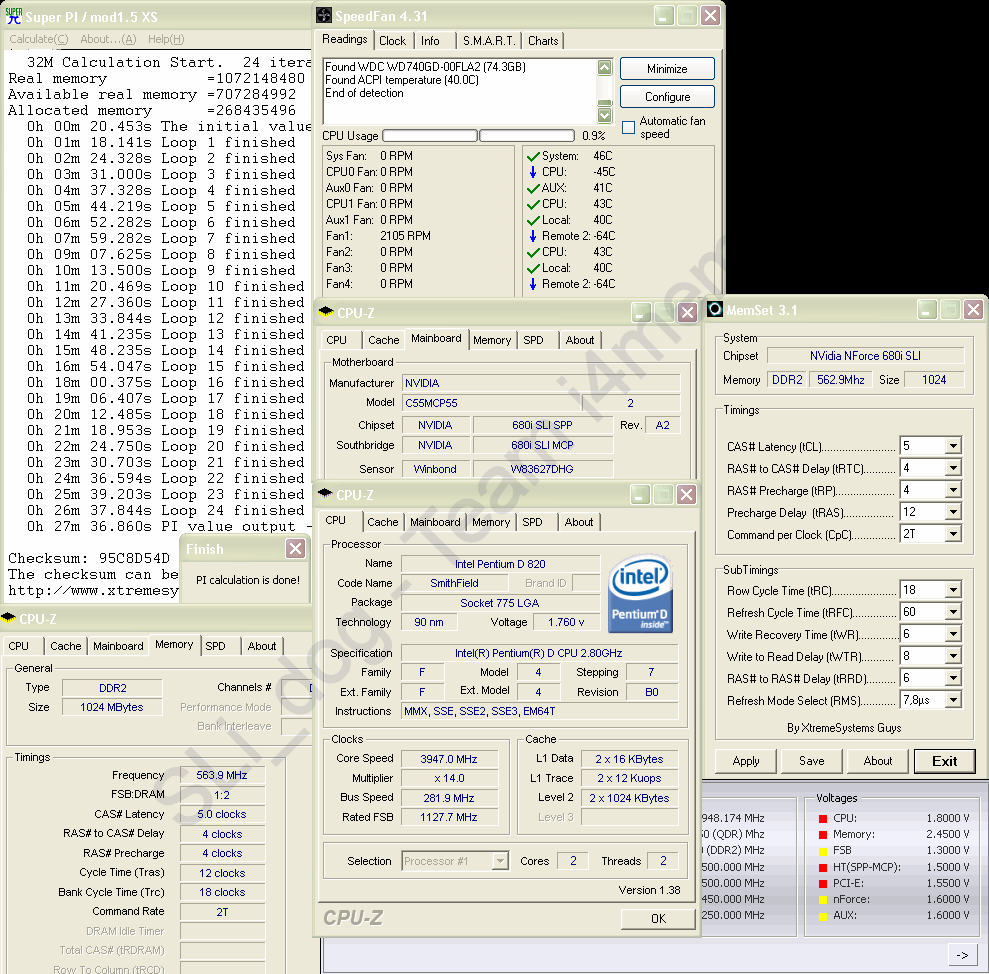Click OK in the CPU-Z window
Viewport: 989px width, 974px height.
click(658, 918)
